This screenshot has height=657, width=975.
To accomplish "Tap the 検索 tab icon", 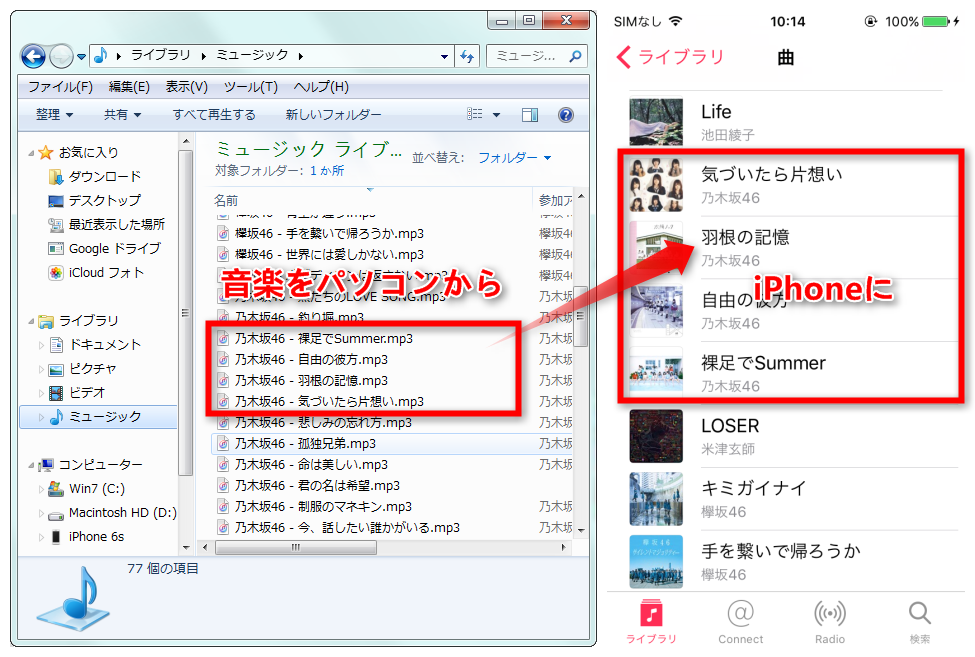I will coord(919,613).
